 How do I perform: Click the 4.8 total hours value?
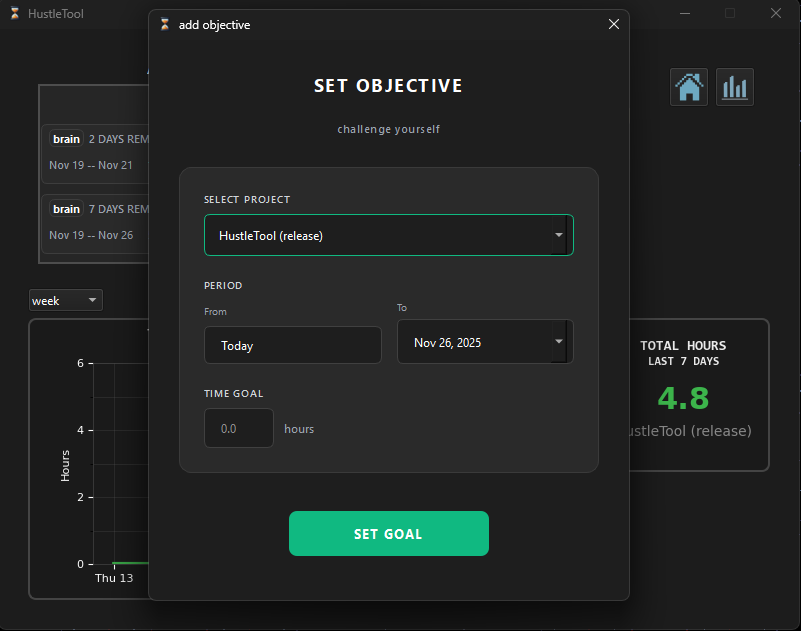click(x=683, y=398)
